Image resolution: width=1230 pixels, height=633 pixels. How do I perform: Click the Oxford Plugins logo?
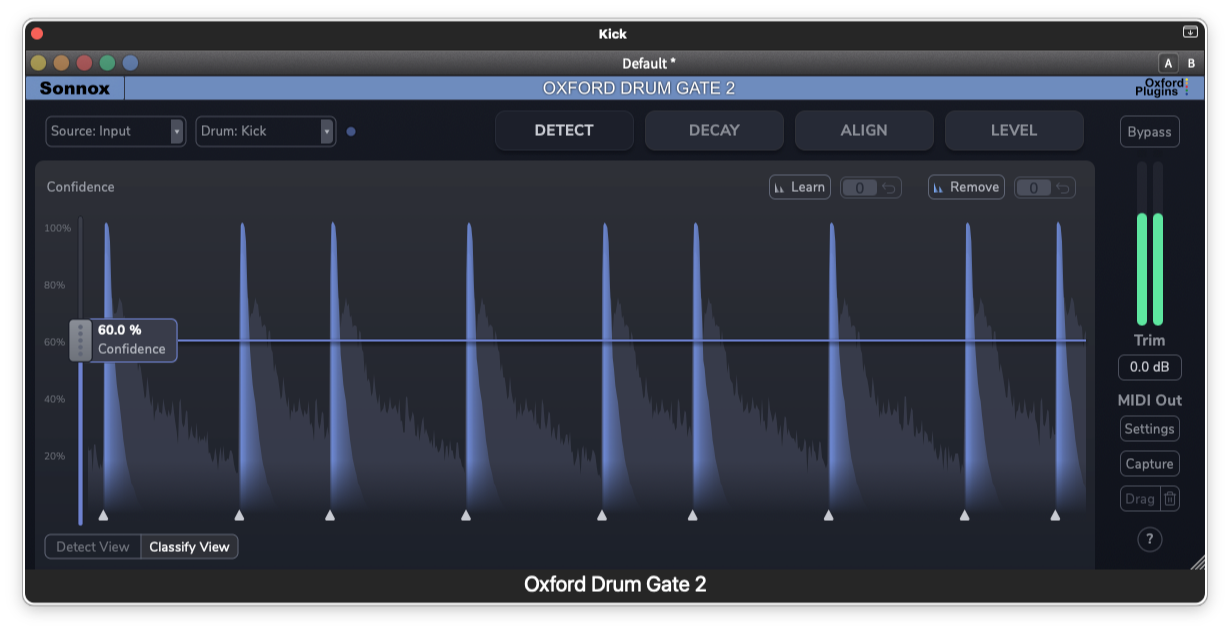tap(1162, 88)
